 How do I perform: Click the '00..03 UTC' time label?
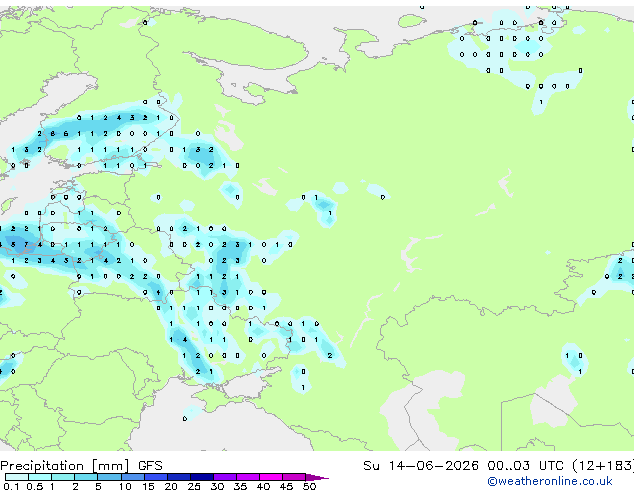click(x=525, y=465)
